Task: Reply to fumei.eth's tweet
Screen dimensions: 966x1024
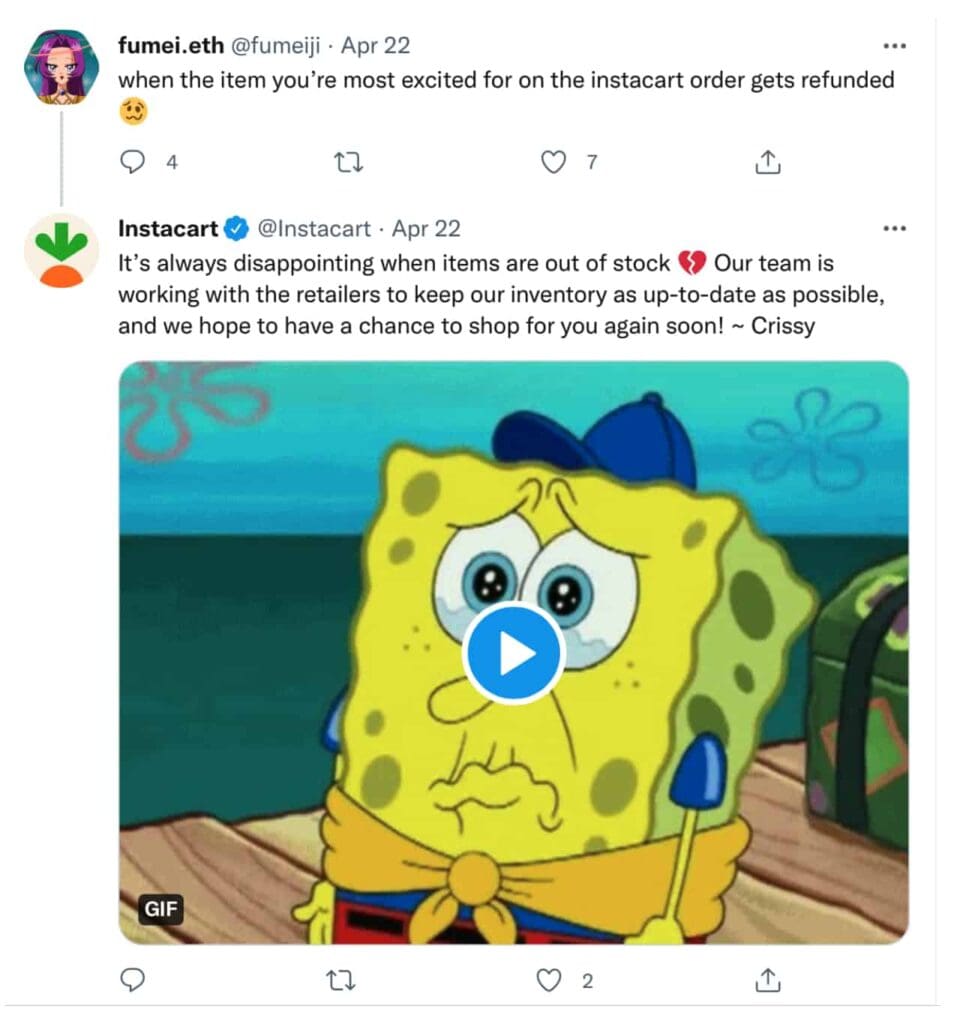Action: click(133, 162)
